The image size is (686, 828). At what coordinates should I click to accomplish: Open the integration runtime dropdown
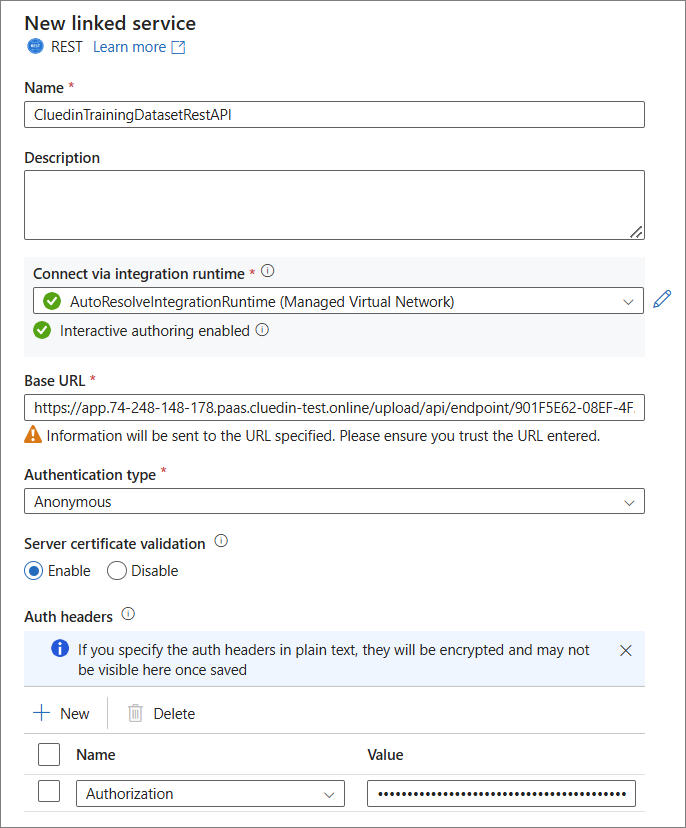click(x=628, y=300)
